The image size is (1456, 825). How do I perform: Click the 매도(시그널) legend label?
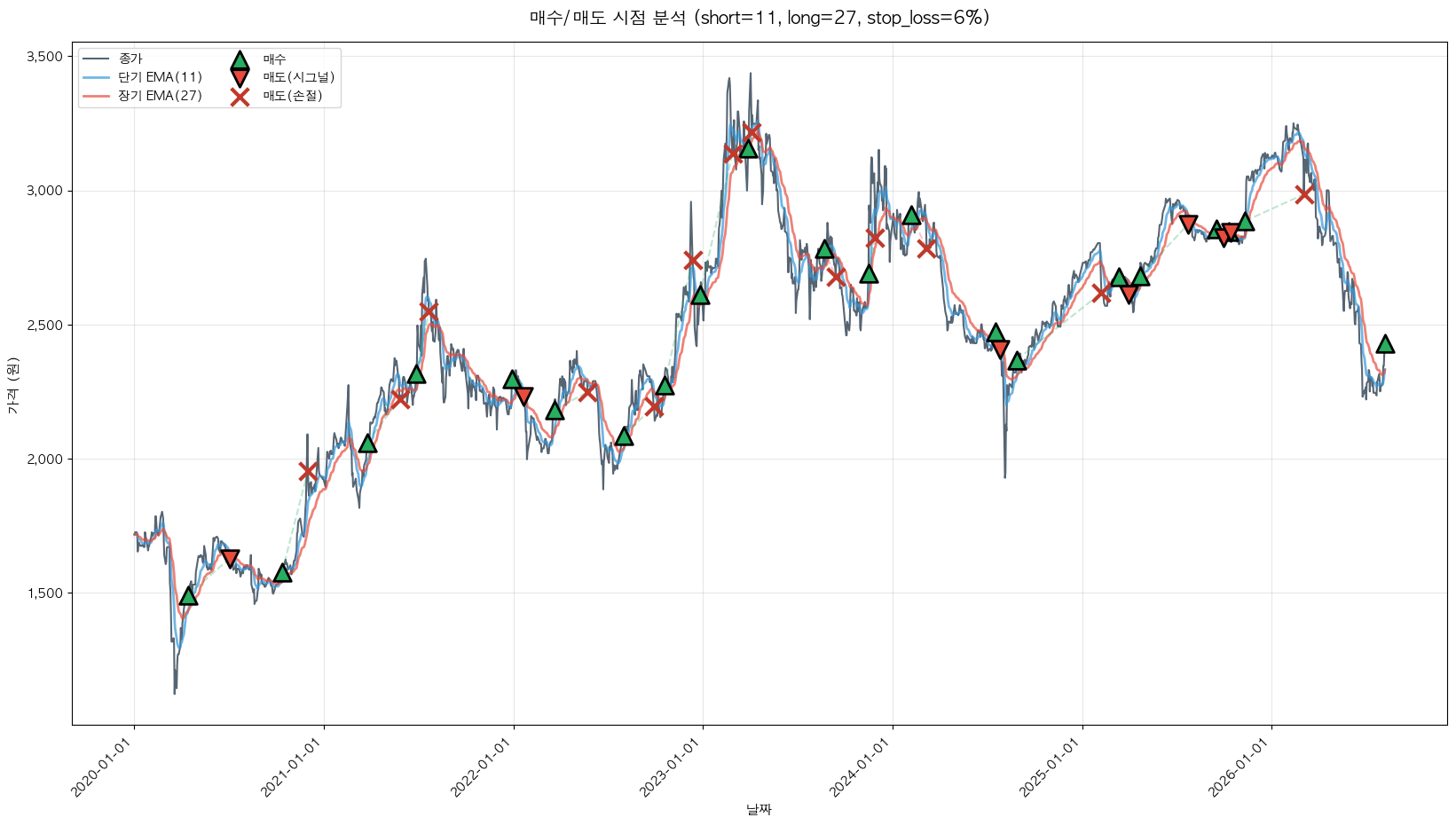[299, 77]
